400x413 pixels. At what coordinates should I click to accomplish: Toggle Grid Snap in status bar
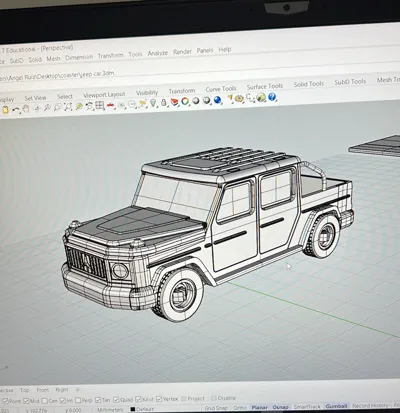[216, 408]
